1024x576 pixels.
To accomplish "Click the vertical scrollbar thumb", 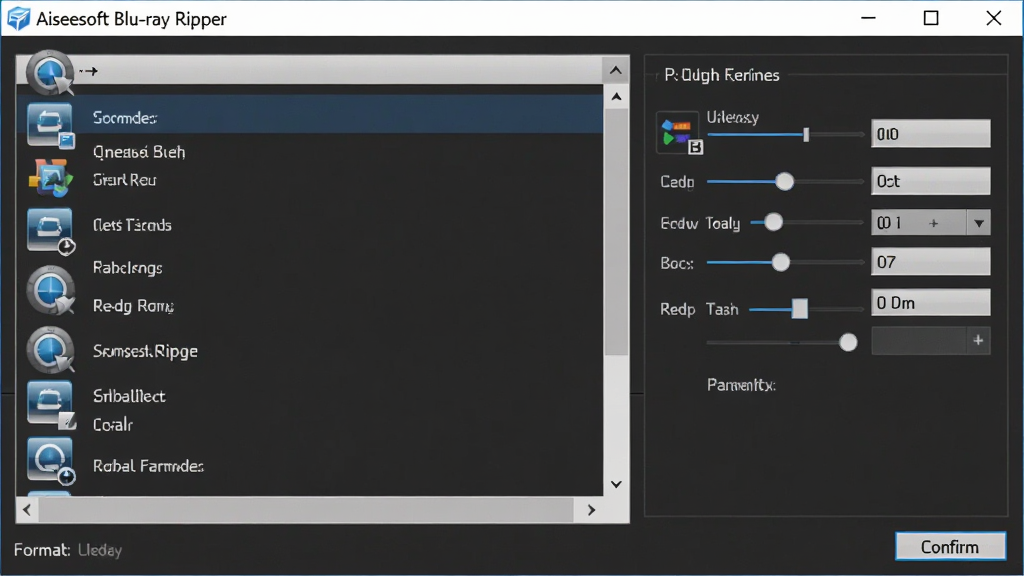I will [616, 232].
